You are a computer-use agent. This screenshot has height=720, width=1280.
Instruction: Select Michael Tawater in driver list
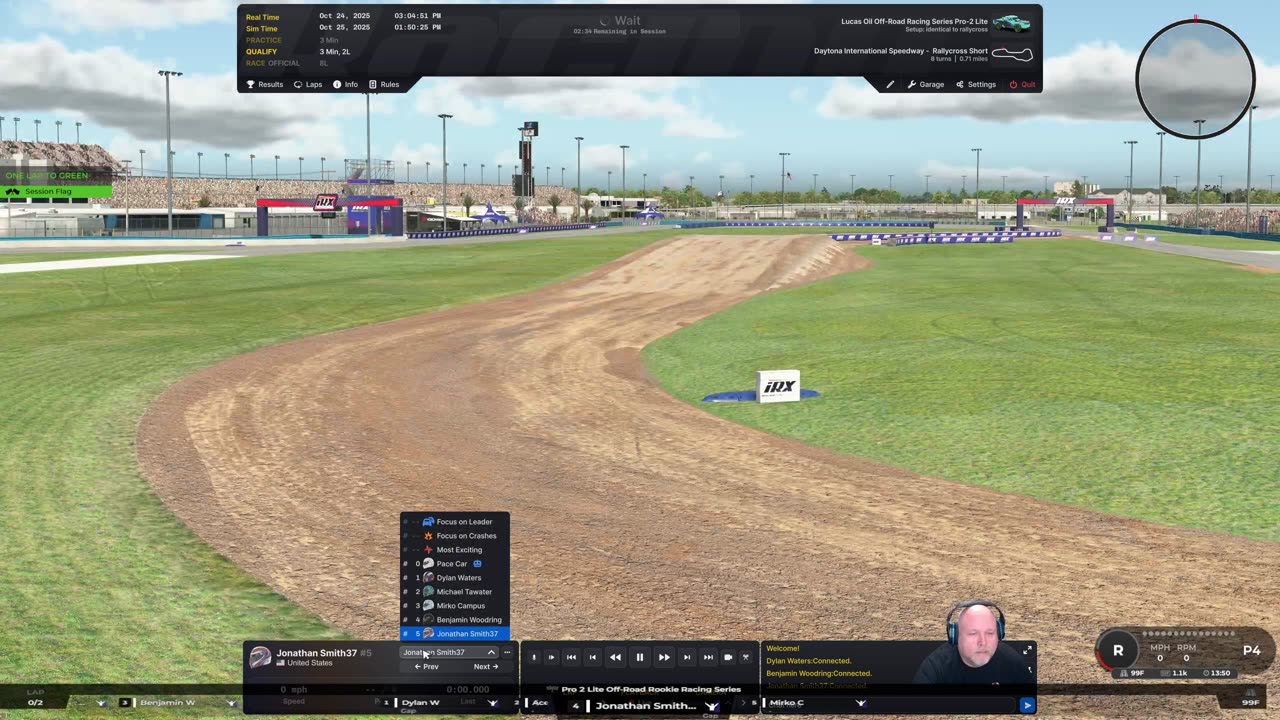(455, 591)
